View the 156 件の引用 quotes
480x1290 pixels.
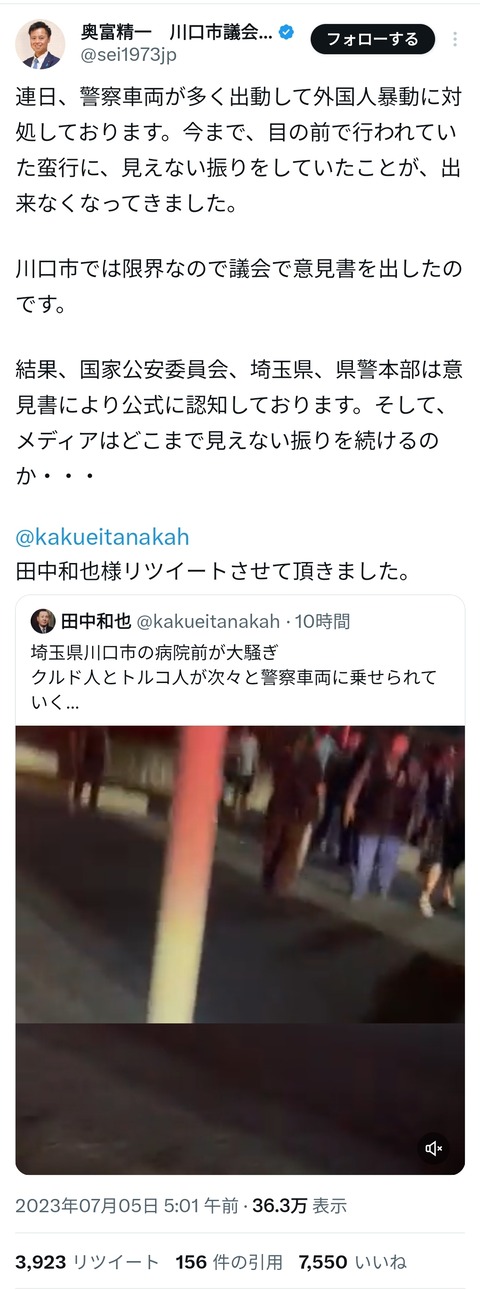tap(229, 1263)
